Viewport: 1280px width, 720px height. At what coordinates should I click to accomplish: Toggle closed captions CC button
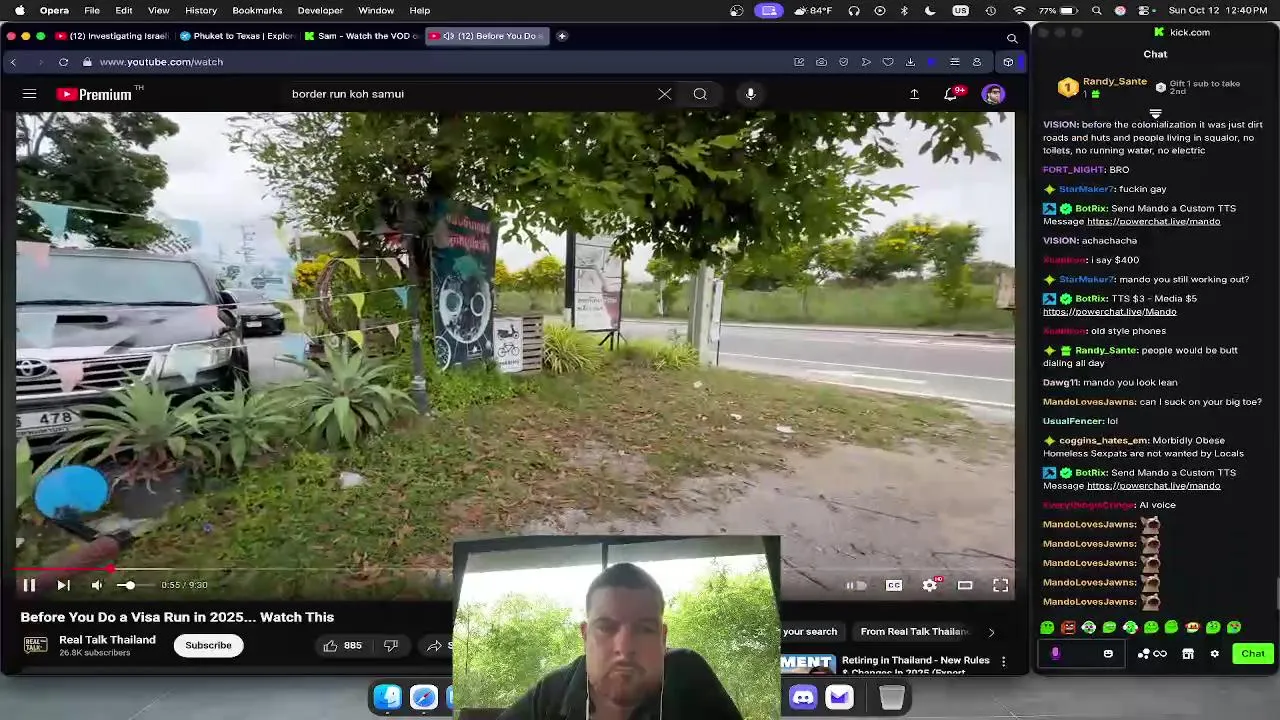click(x=894, y=586)
